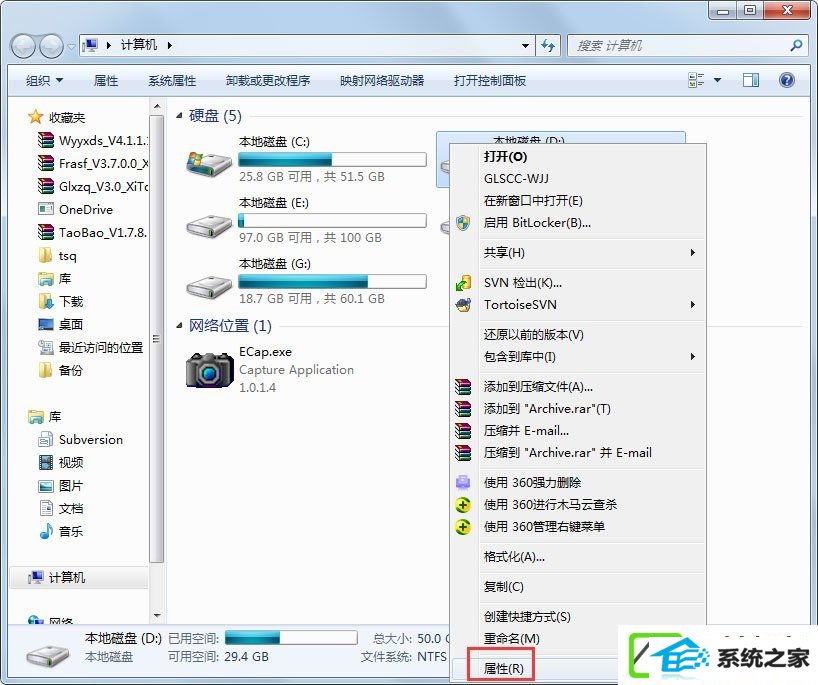This screenshot has width=818, height=685.
Task: Open TaoBao_V1.7.8 archive in favorites
Action: click(x=93, y=232)
